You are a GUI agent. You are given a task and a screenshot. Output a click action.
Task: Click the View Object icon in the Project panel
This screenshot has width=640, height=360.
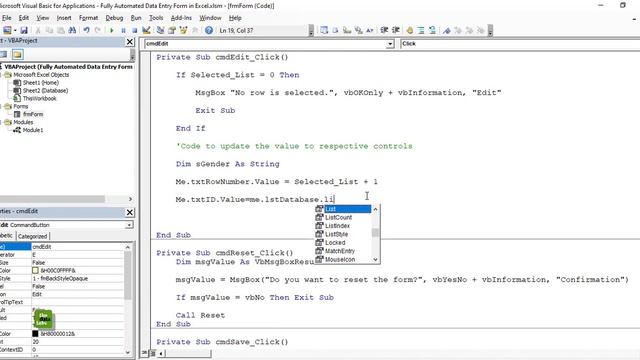coord(4,54)
